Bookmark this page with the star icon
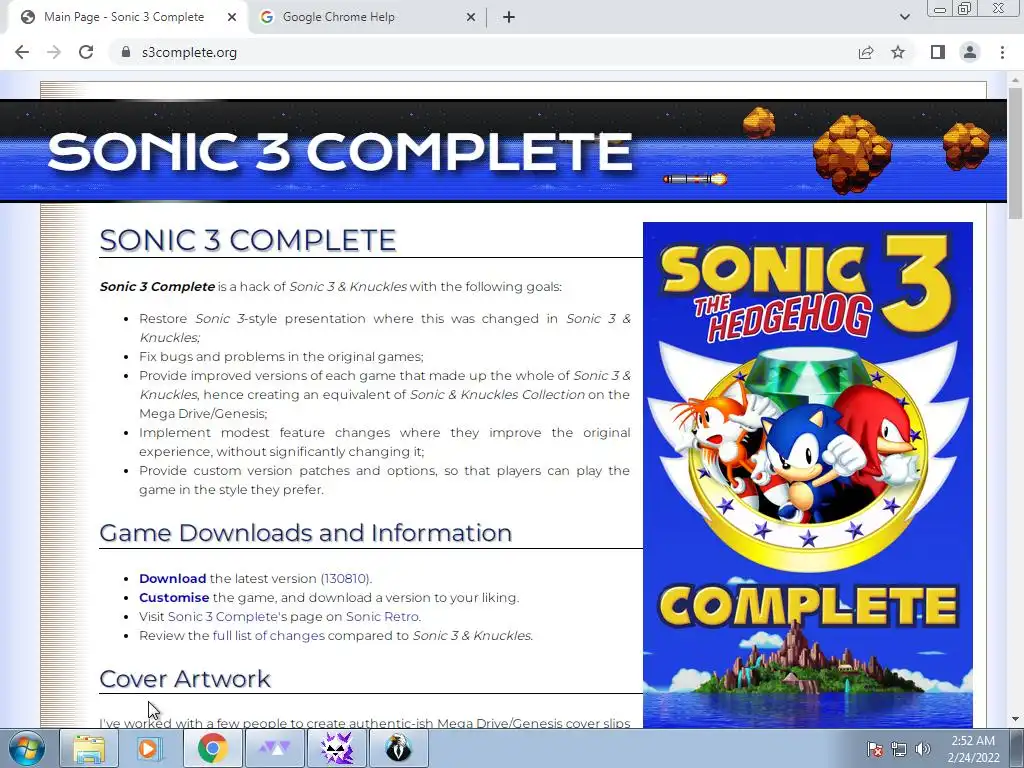Image resolution: width=1024 pixels, height=768 pixels. (x=898, y=52)
